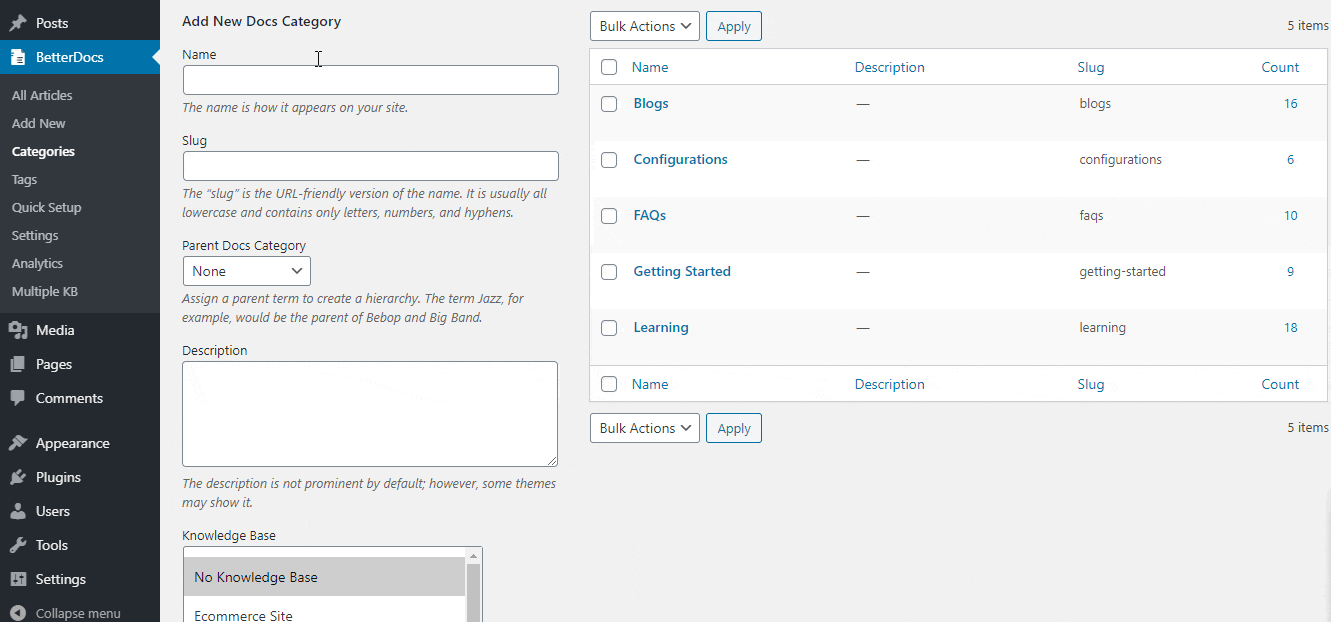Click inside the Name input field
Screen dimensions: 1331x622
[370, 80]
